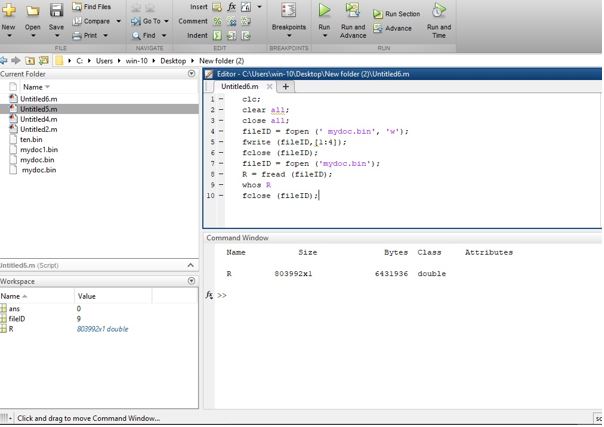The width and height of the screenshot is (604, 427).
Task: Toggle breakpoint dash on line 8
Action: [x=221, y=174]
